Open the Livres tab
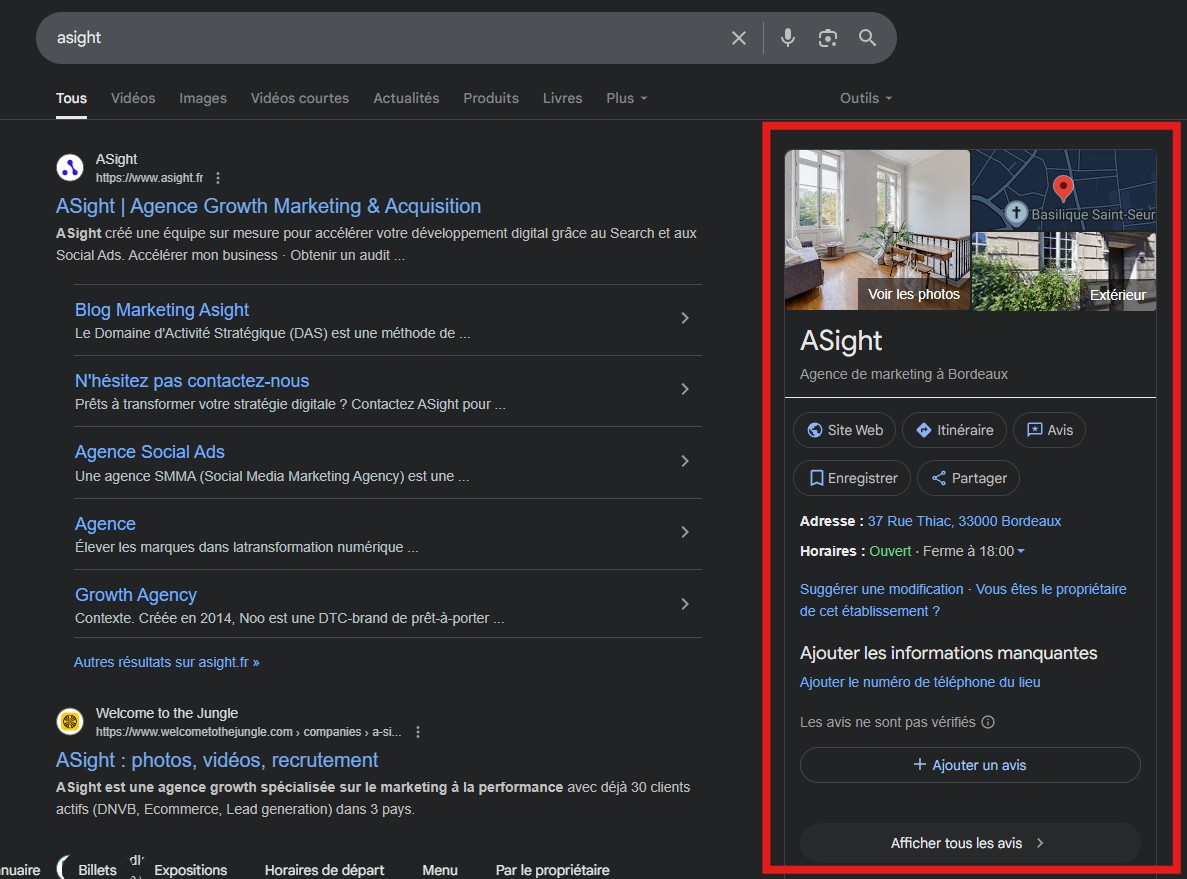This screenshot has height=879, width=1187. tap(562, 98)
